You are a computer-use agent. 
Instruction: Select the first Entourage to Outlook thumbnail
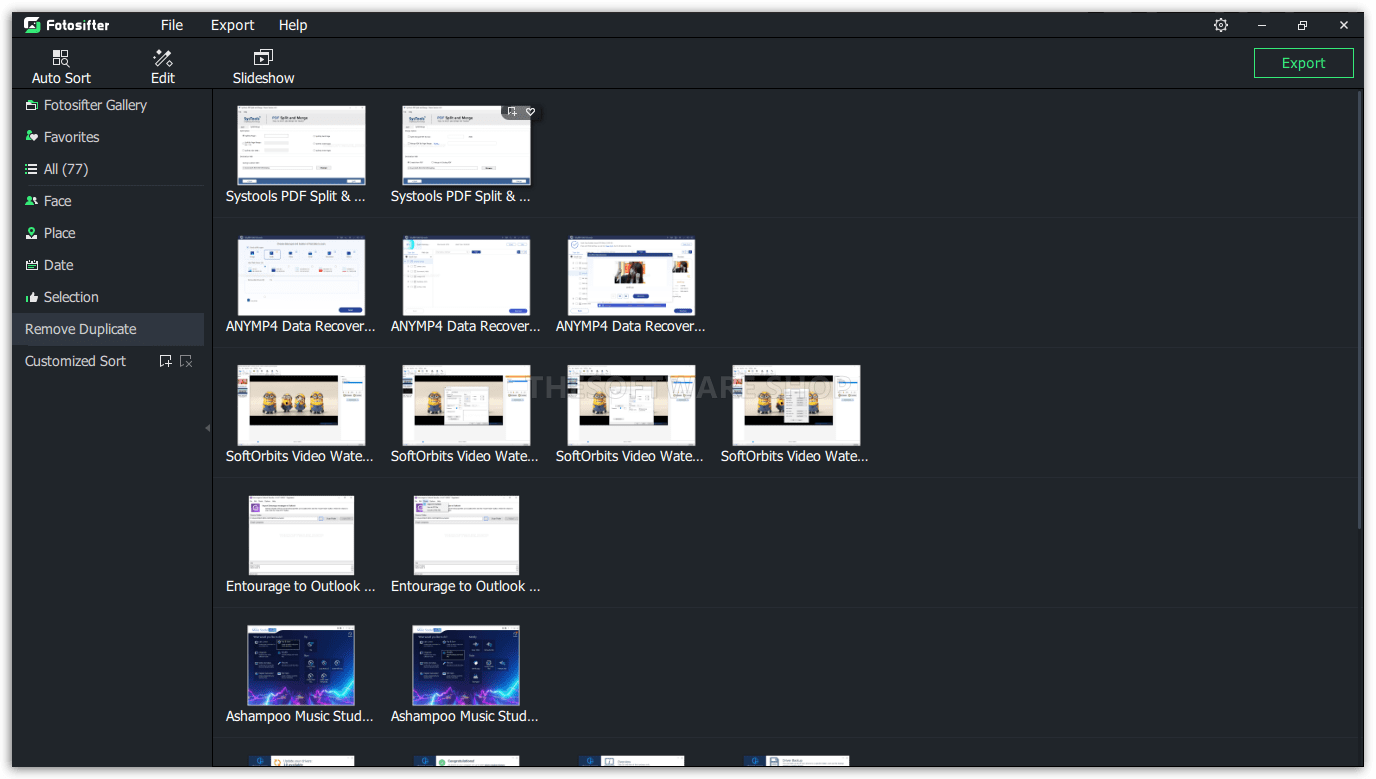click(x=301, y=535)
